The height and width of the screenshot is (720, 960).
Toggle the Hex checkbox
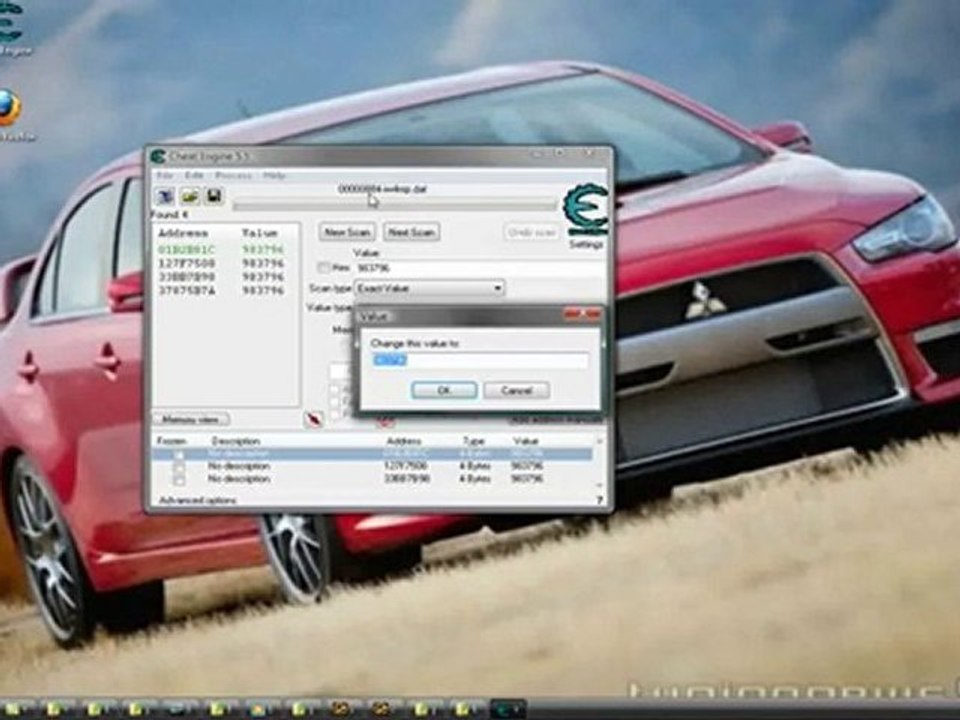[324, 268]
